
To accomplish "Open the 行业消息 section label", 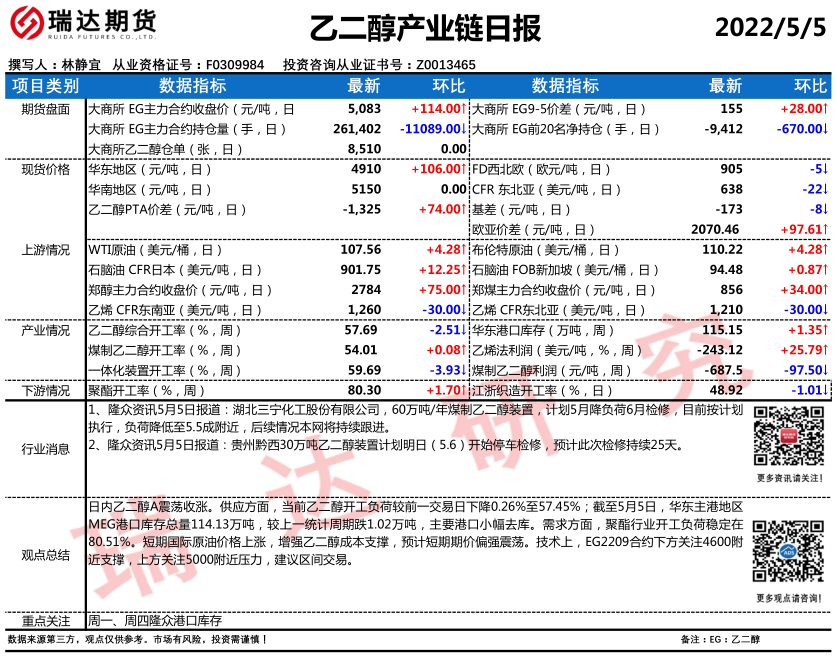I will (x=45, y=449).
